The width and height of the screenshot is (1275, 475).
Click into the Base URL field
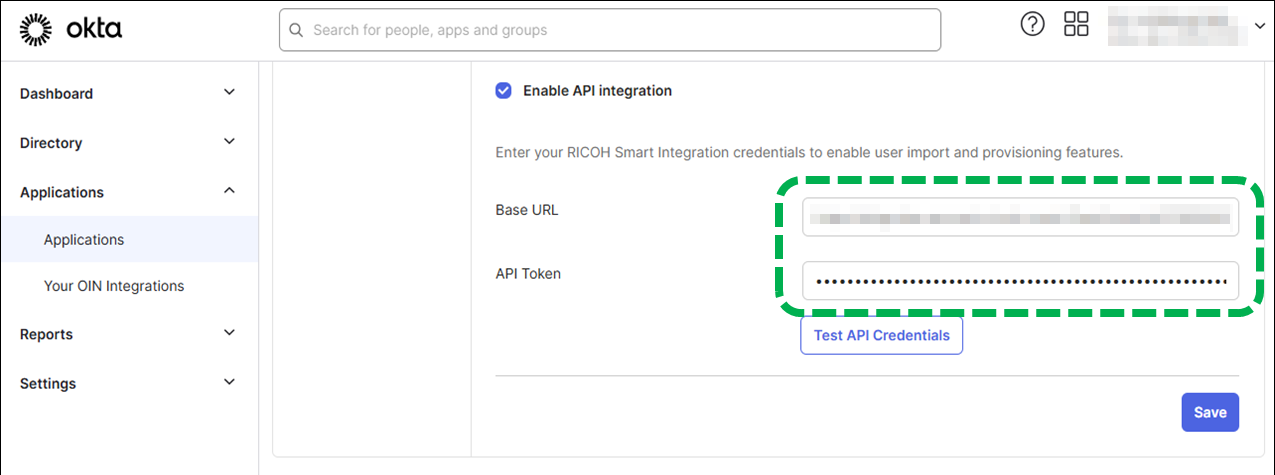coord(1020,216)
